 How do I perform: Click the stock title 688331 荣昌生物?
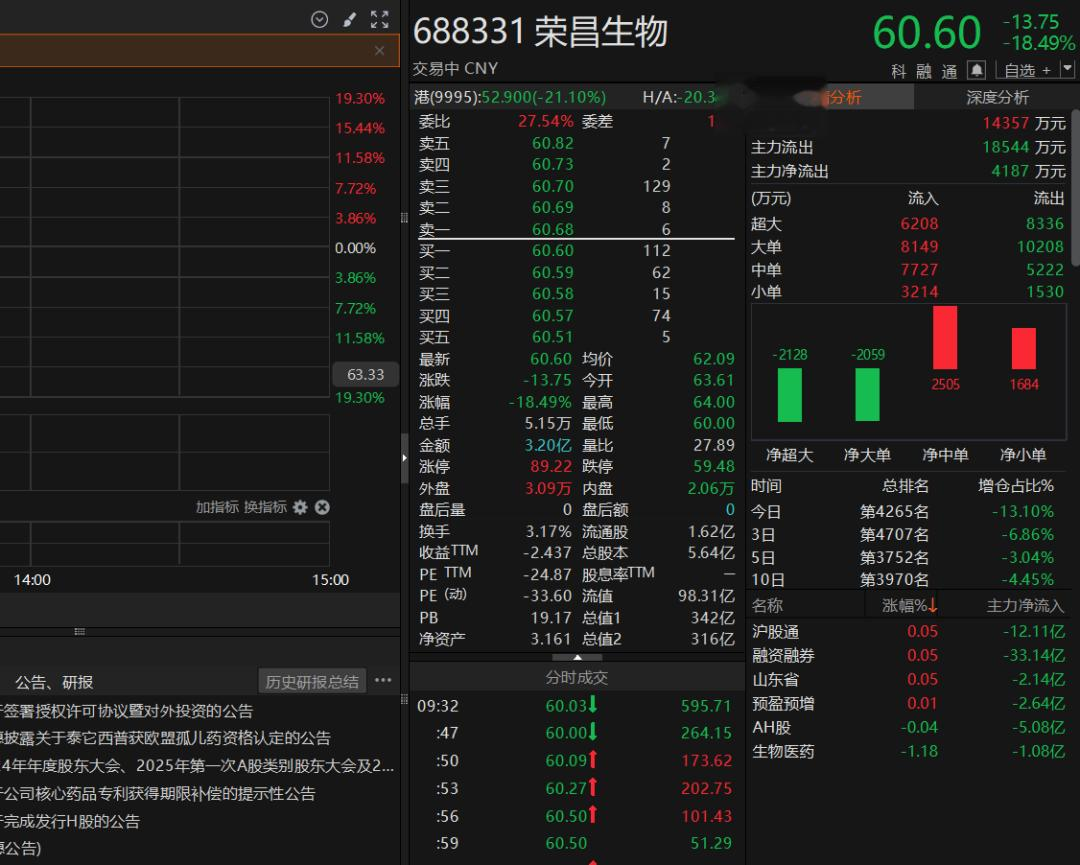pos(541,32)
